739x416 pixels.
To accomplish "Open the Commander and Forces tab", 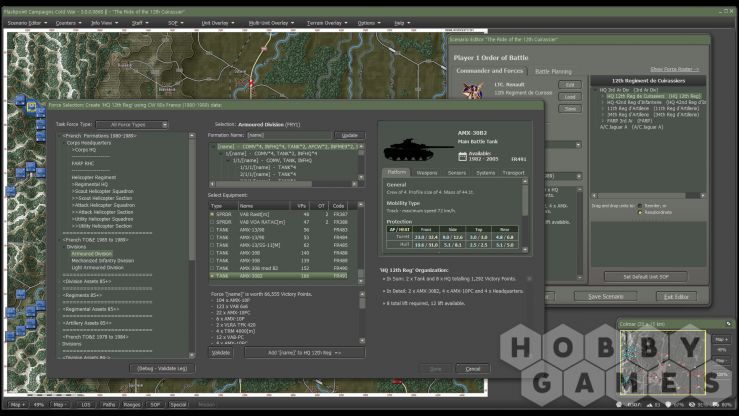I will [x=490, y=71].
